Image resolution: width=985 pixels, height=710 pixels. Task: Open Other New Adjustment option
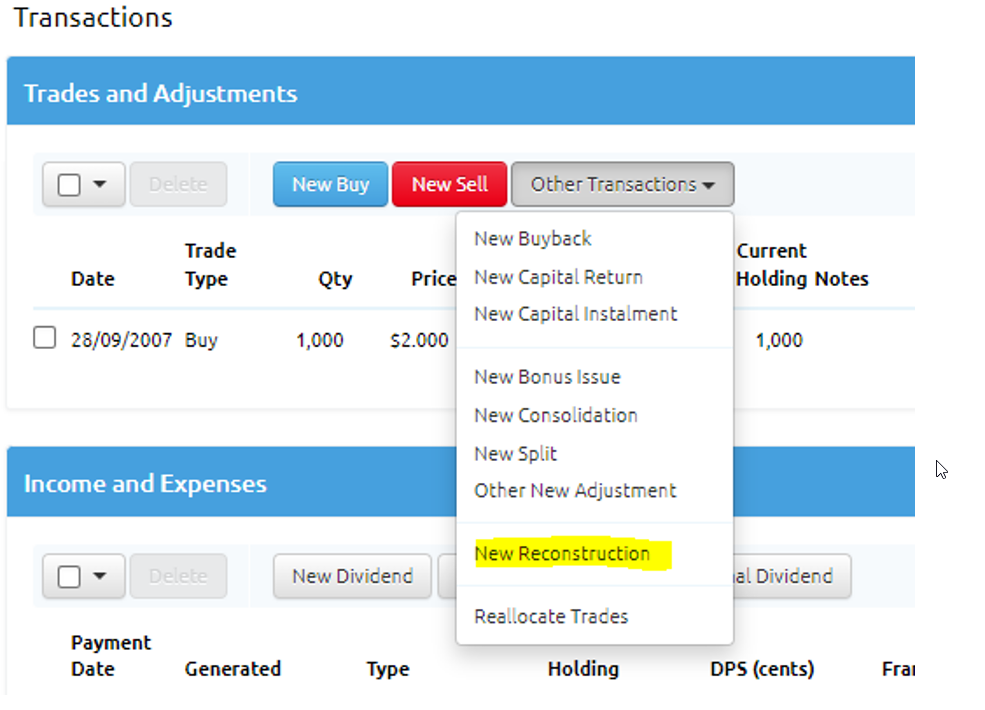tap(575, 491)
